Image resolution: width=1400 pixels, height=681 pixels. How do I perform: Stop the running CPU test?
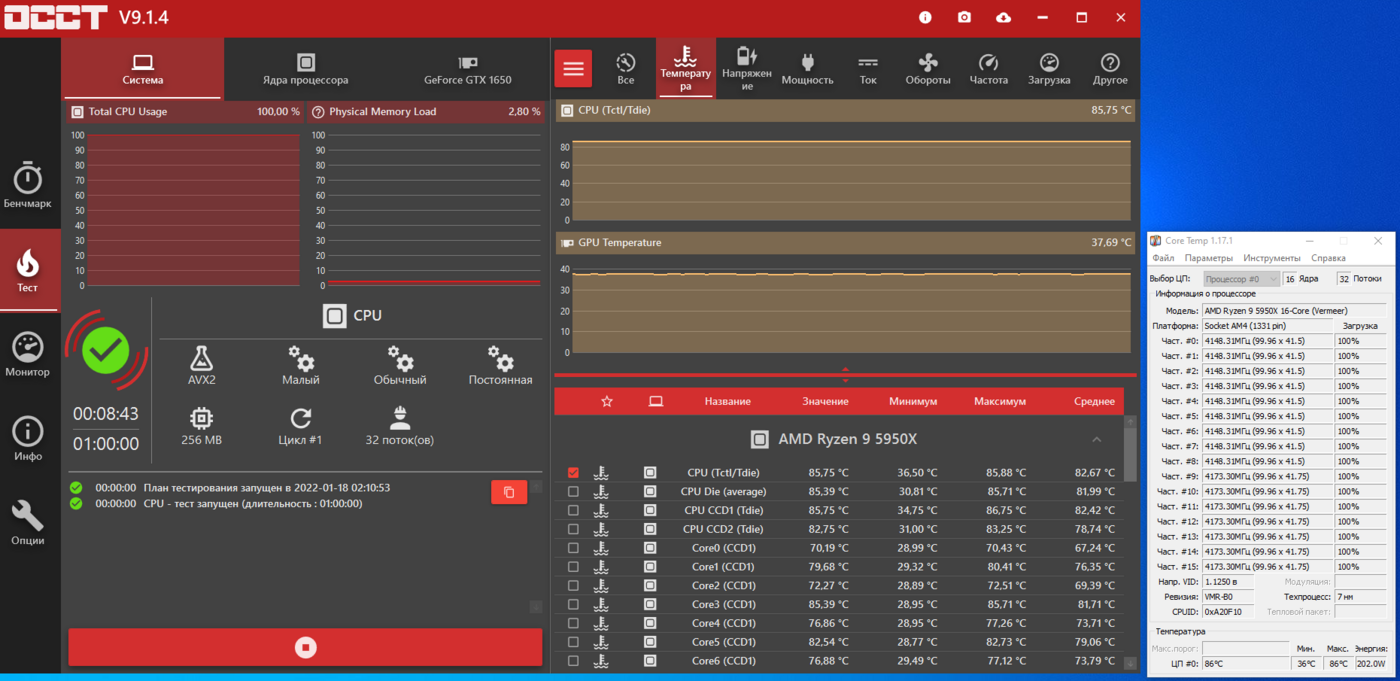point(305,647)
